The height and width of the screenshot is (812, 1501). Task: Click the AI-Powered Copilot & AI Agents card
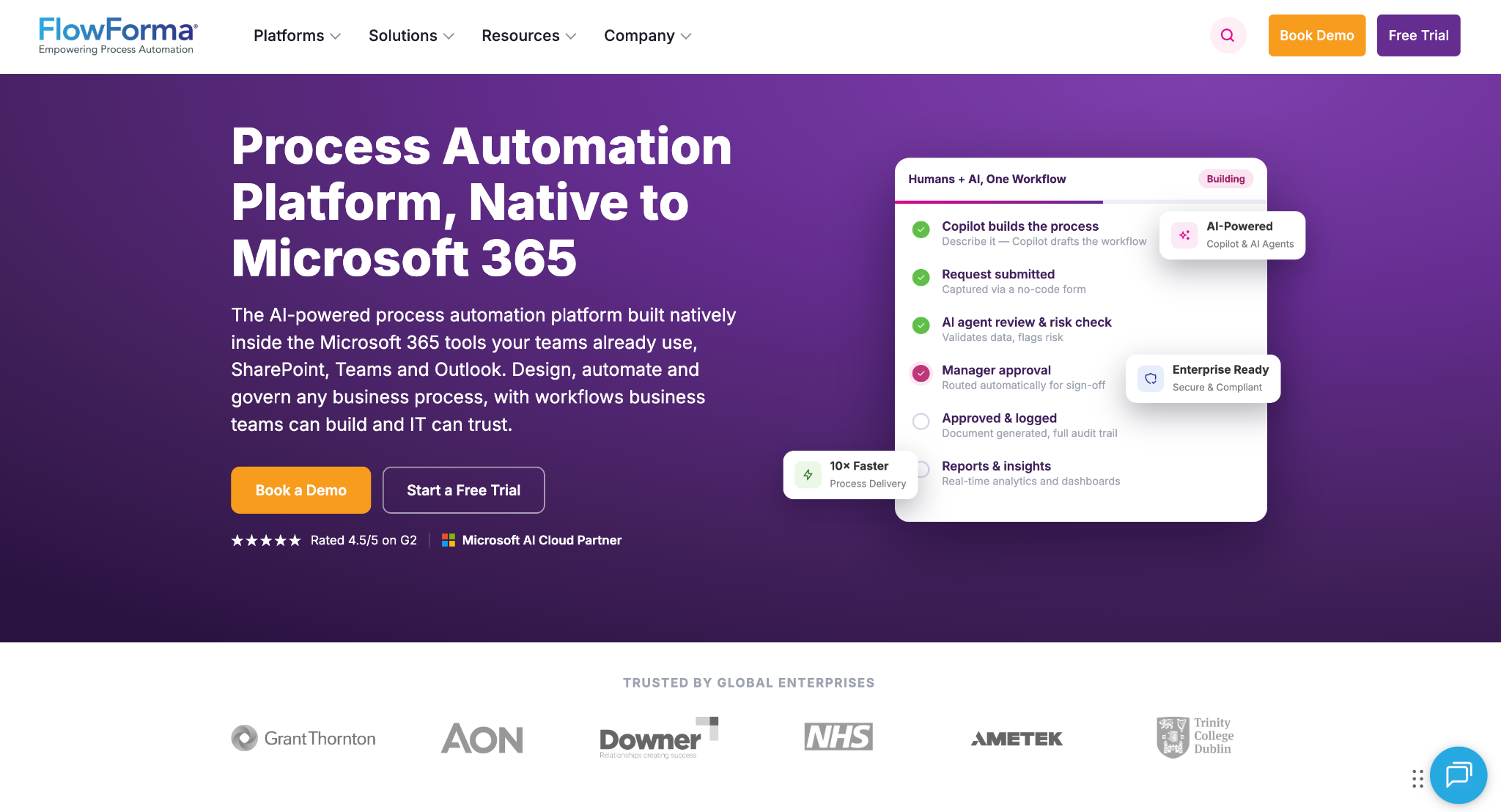click(x=1233, y=235)
